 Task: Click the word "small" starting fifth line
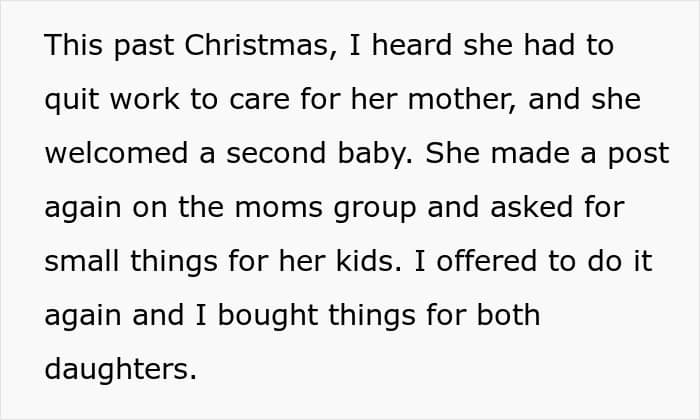click(82, 261)
